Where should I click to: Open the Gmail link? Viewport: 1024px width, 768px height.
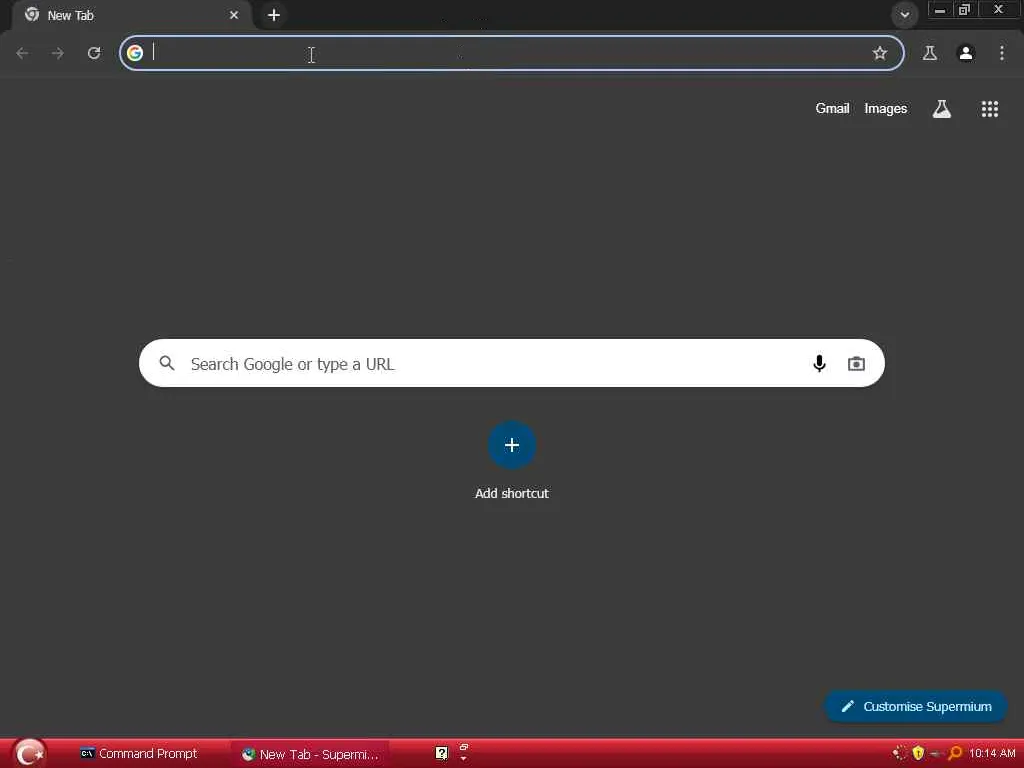(832, 108)
